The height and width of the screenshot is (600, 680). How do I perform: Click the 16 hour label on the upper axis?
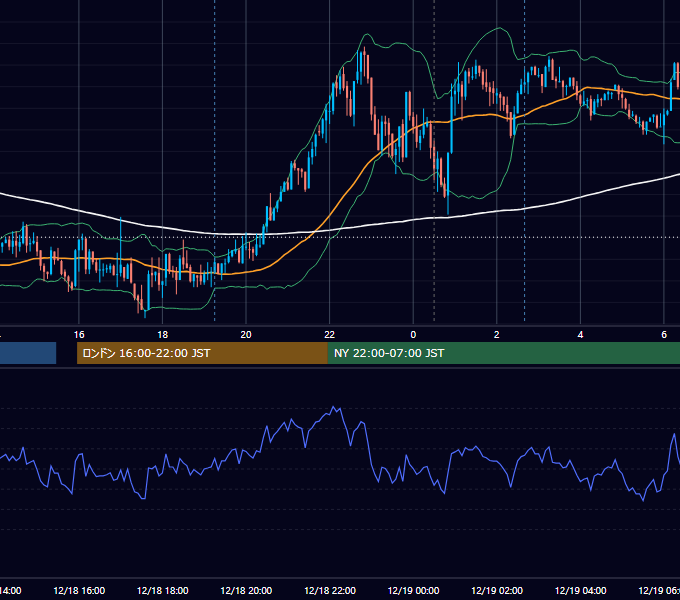pyautogui.click(x=79, y=335)
